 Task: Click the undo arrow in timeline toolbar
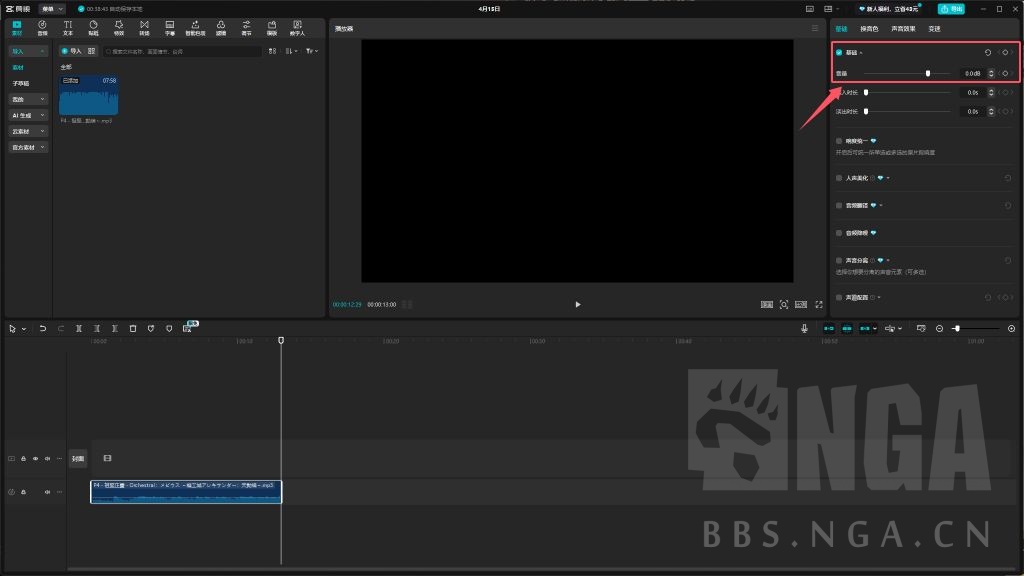43,328
